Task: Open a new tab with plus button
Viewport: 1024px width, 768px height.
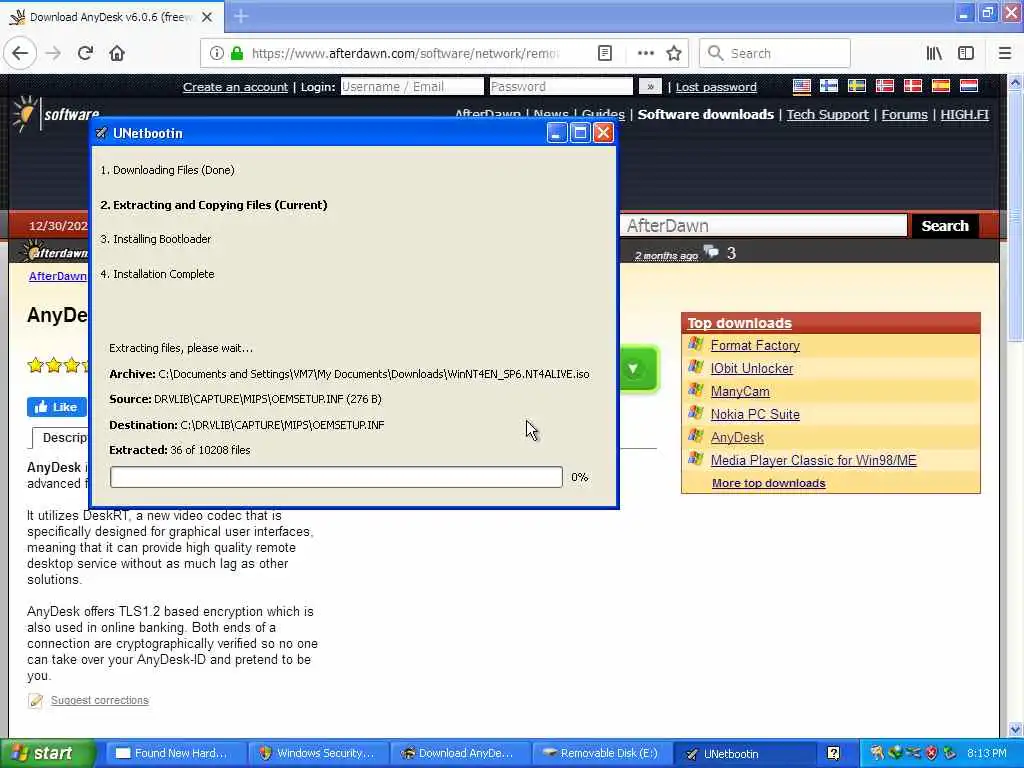Action: coord(240,16)
